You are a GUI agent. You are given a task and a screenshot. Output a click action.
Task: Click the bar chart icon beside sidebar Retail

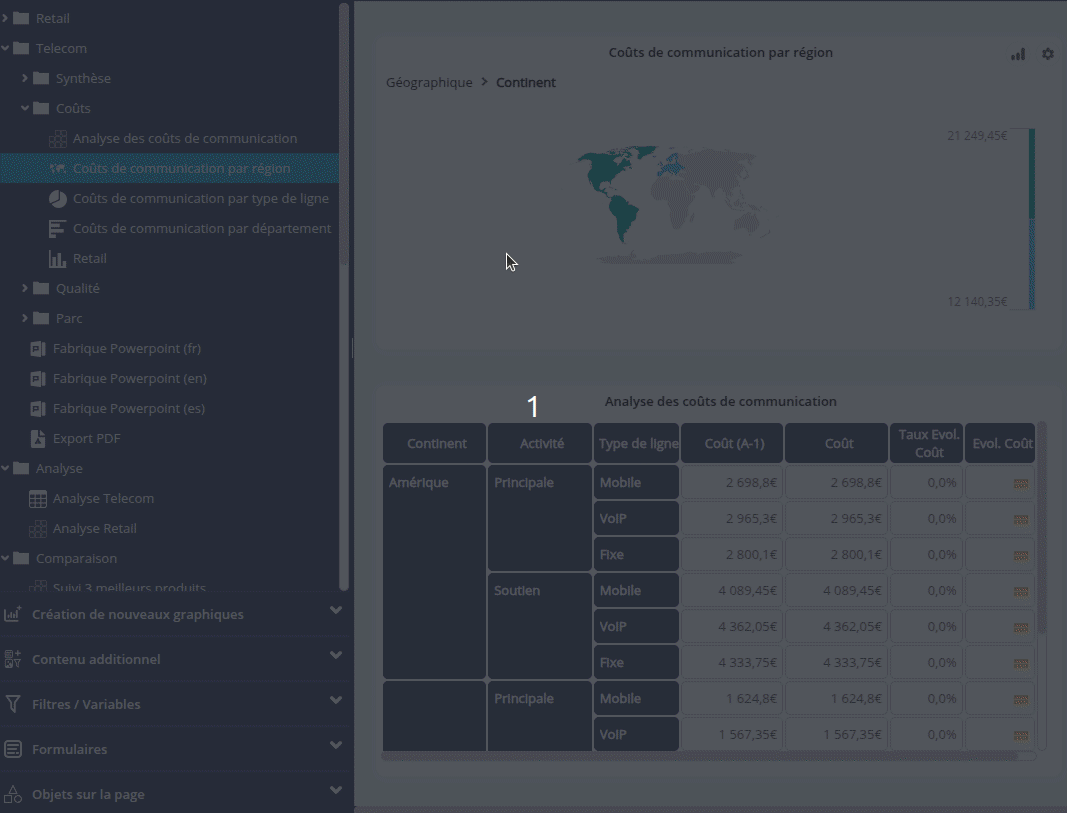[x=58, y=259]
